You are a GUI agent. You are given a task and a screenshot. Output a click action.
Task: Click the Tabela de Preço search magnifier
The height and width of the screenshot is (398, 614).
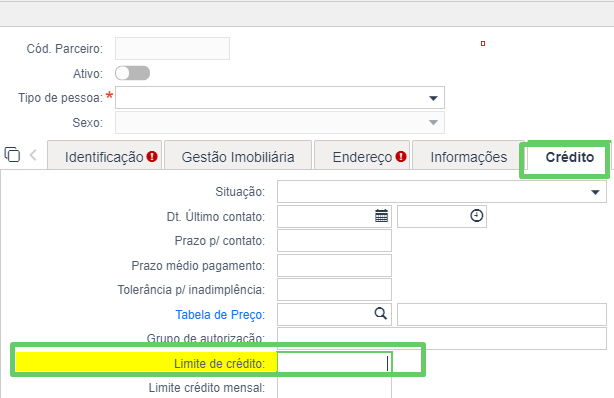(381, 314)
